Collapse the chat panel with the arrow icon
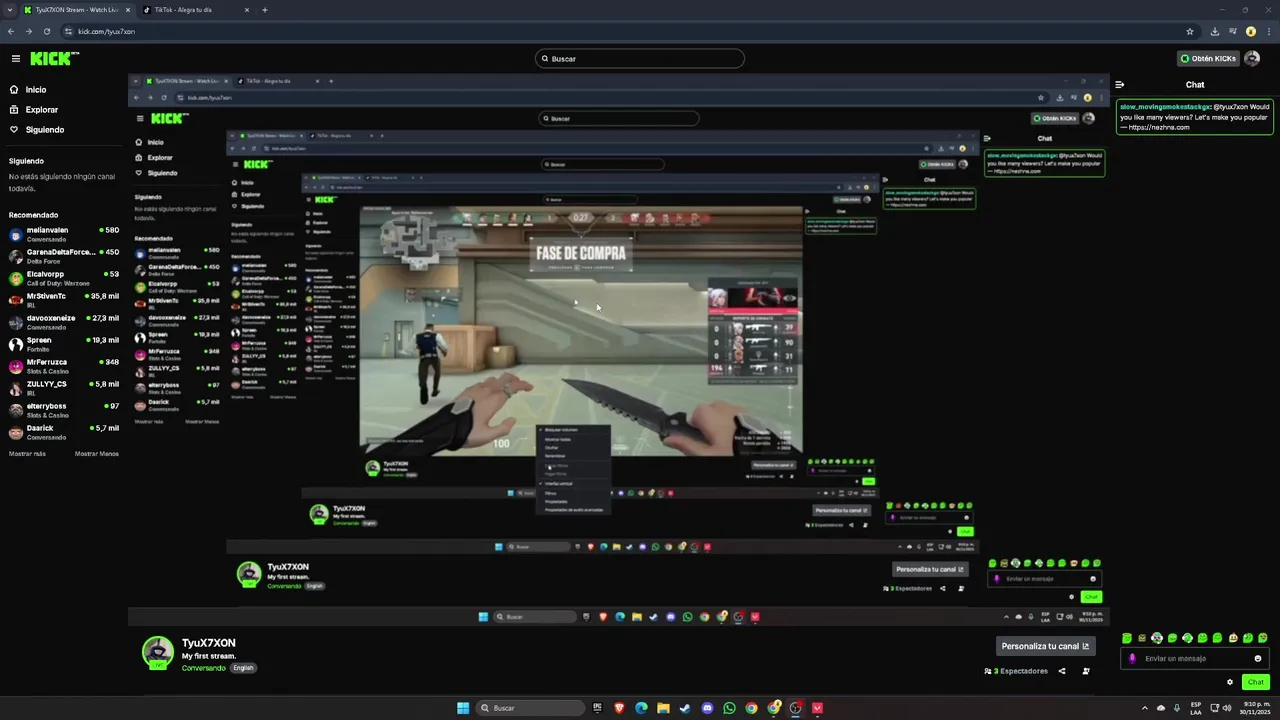The height and width of the screenshot is (720, 1280). coord(1120,85)
